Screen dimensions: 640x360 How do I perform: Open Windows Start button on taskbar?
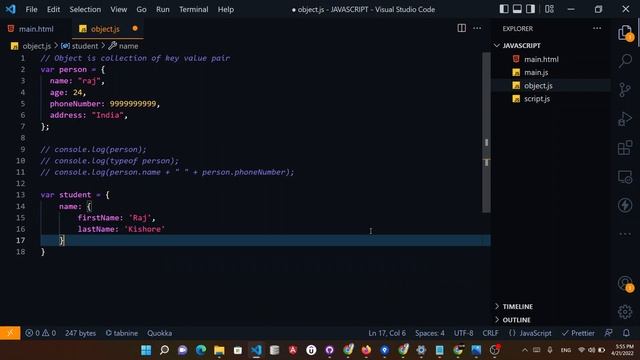pos(146,350)
